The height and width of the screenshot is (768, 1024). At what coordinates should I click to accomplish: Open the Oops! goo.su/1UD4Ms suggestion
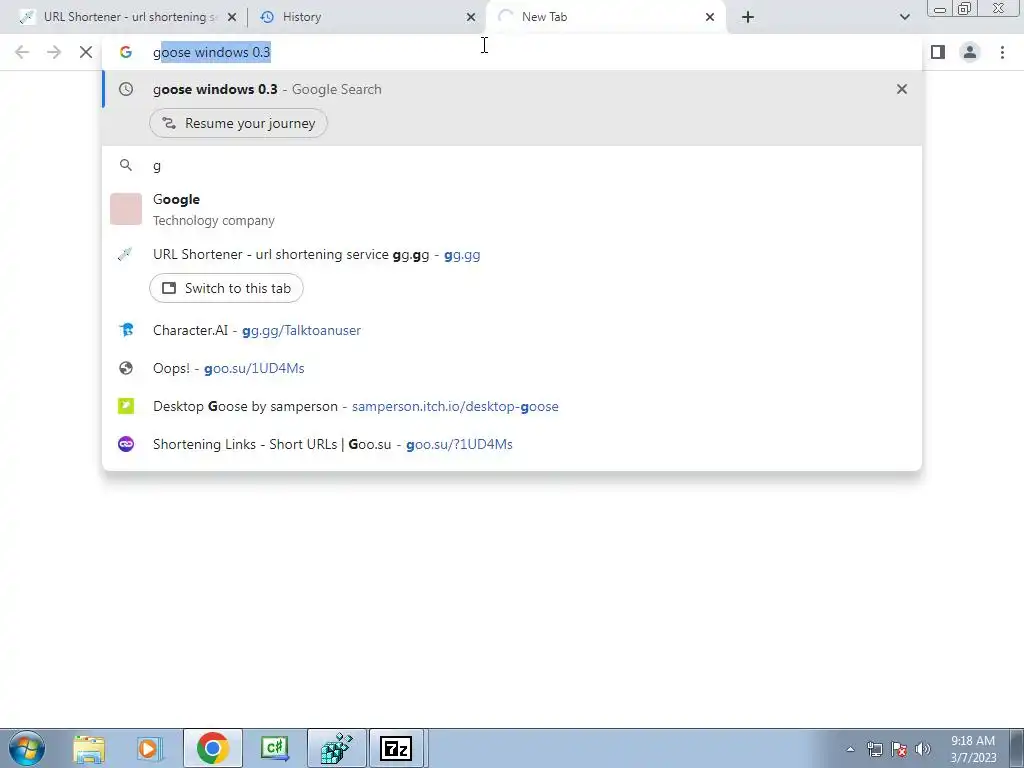[512, 368]
